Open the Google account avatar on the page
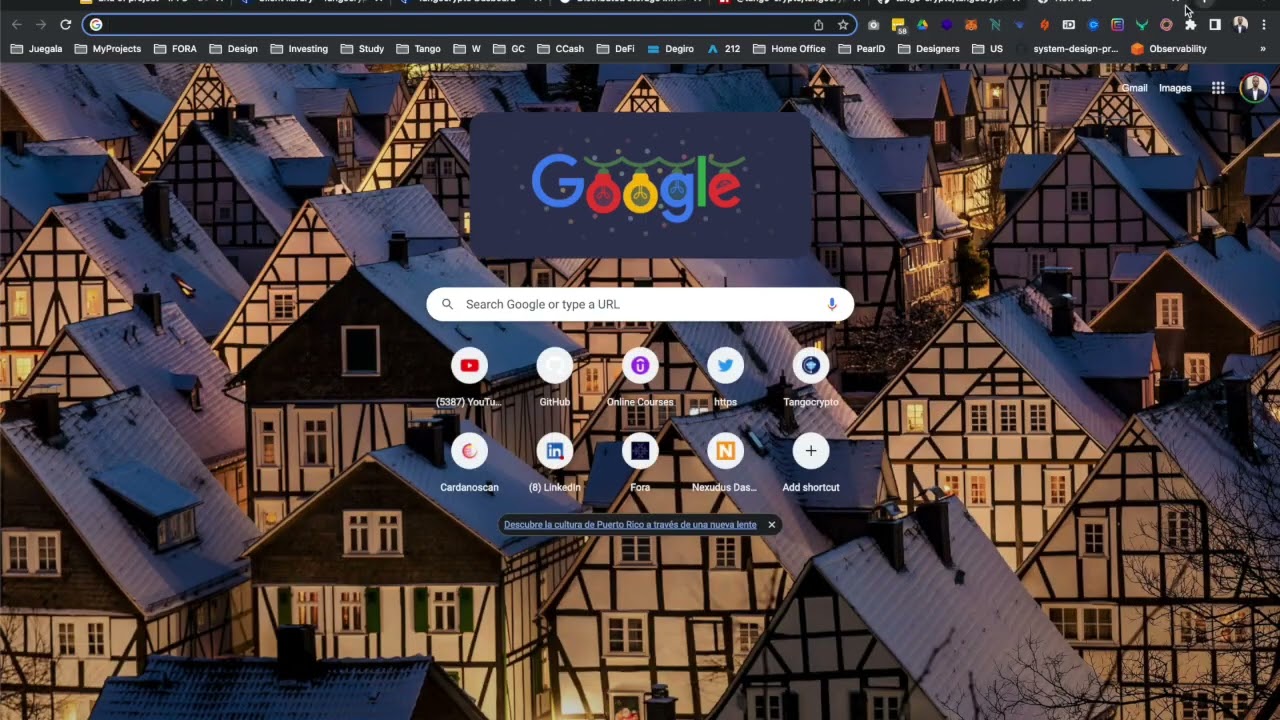This screenshot has width=1280, height=720. [1254, 88]
